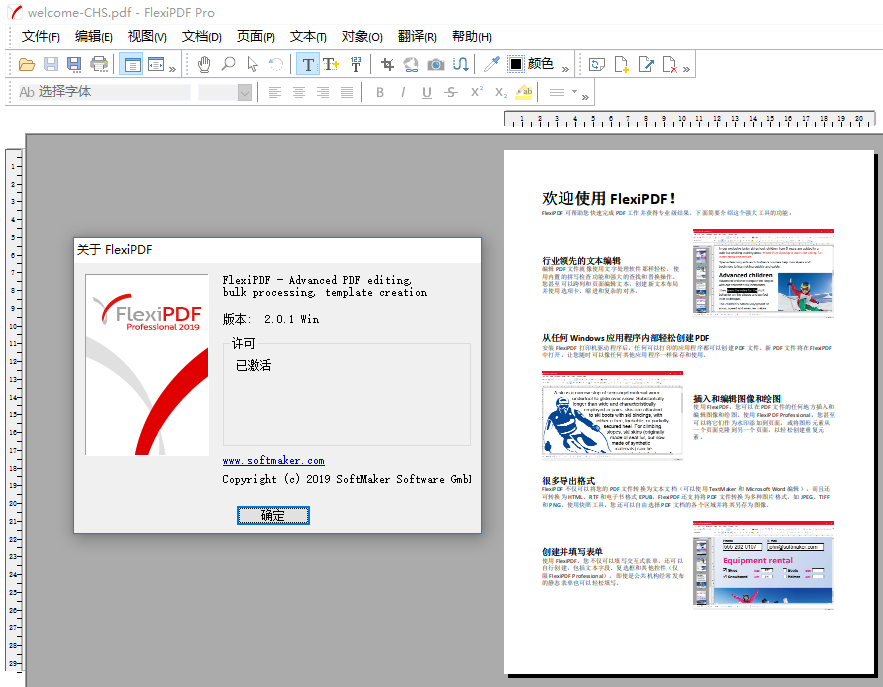Screen dimensions: 883x687
Task: Click the Equipment rental screenshot in page
Action: point(763,565)
